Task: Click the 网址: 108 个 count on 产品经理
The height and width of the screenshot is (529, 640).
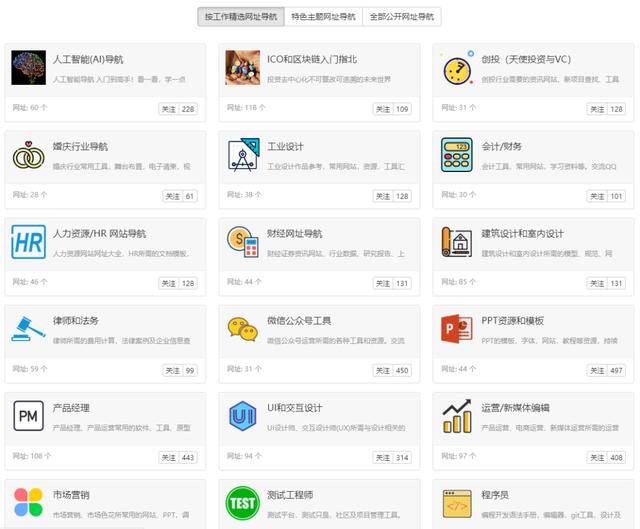Action: click(31, 456)
